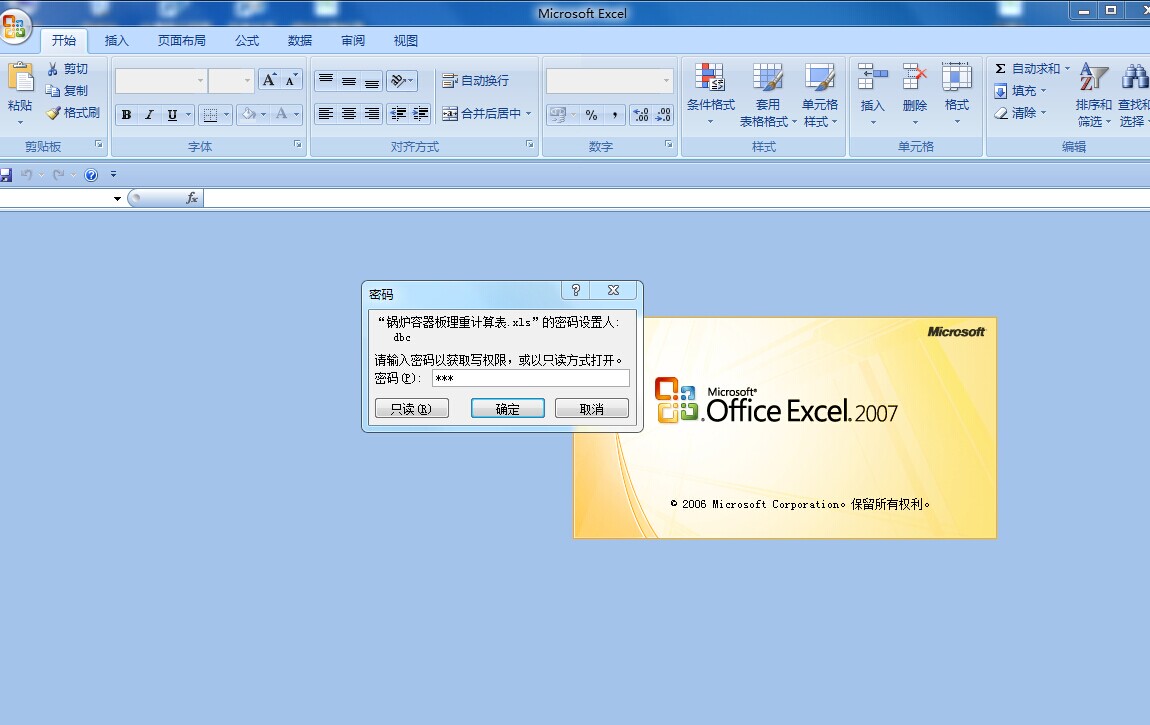The width and height of the screenshot is (1150, 725).
Task: Toggle italic formatting
Action: 149,115
